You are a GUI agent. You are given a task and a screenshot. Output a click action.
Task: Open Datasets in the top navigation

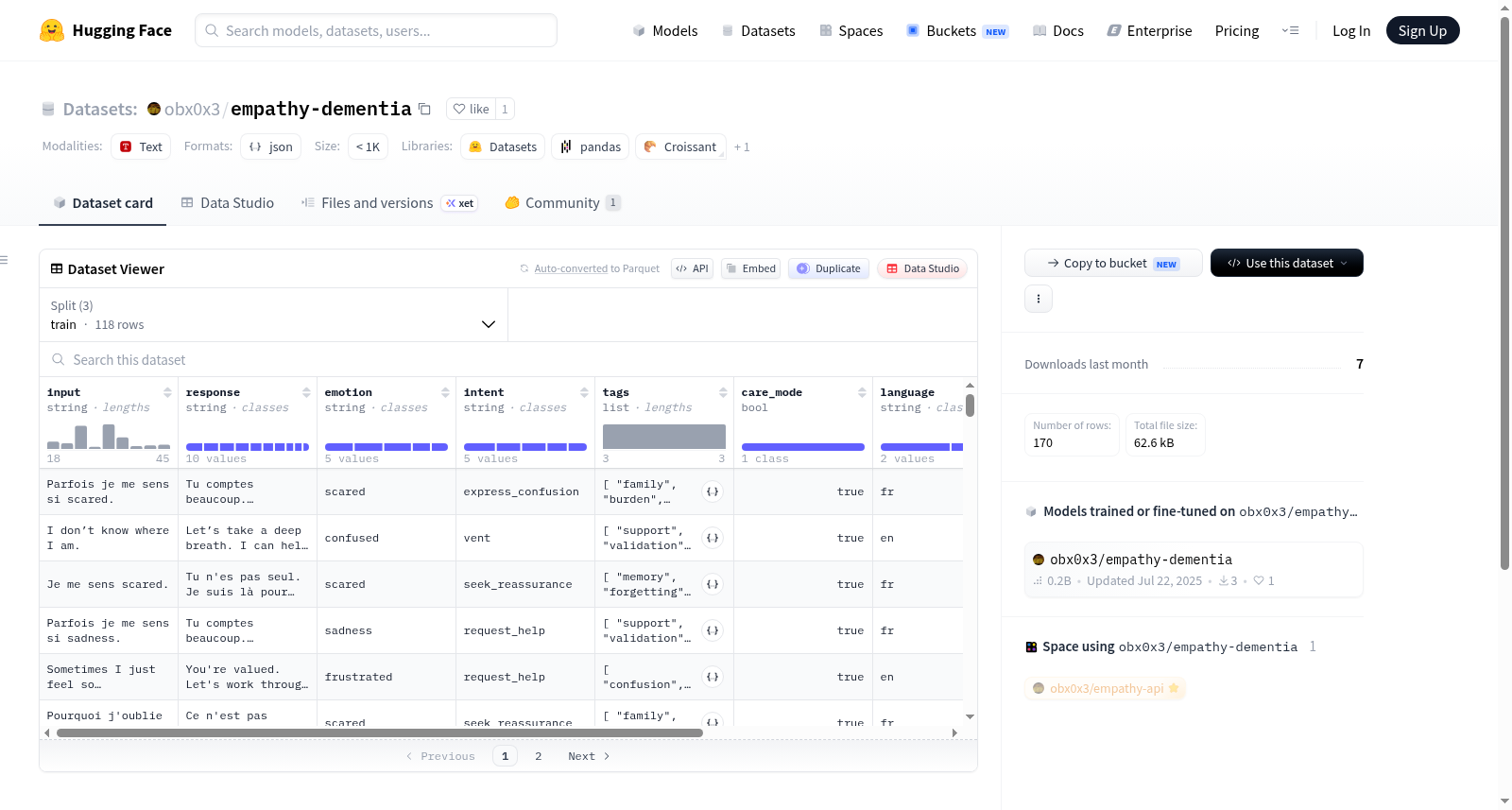[x=759, y=31]
